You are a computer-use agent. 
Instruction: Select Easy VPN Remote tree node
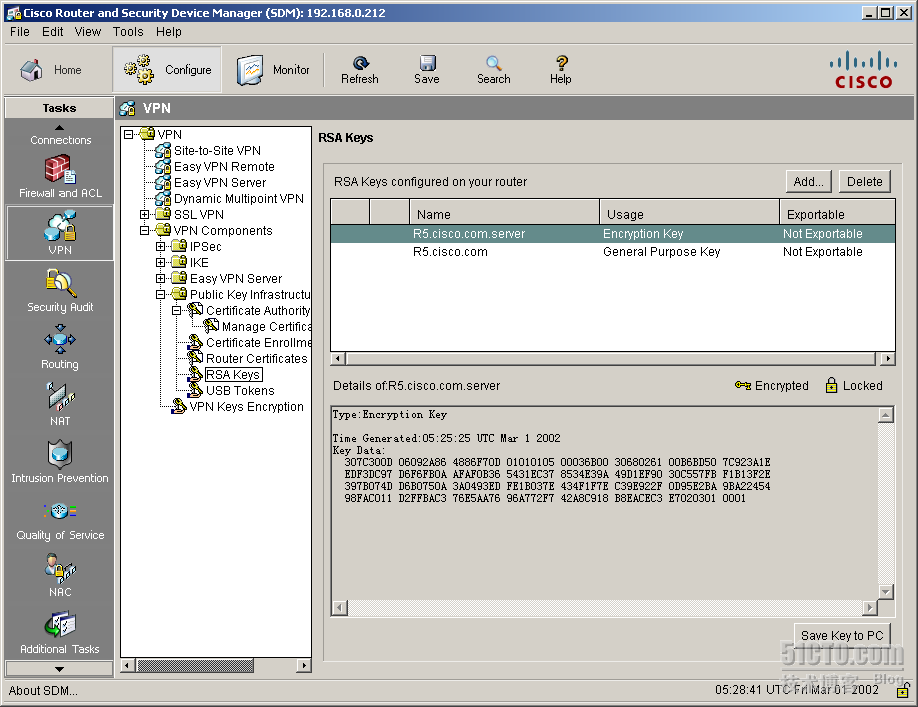tap(224, 167)
